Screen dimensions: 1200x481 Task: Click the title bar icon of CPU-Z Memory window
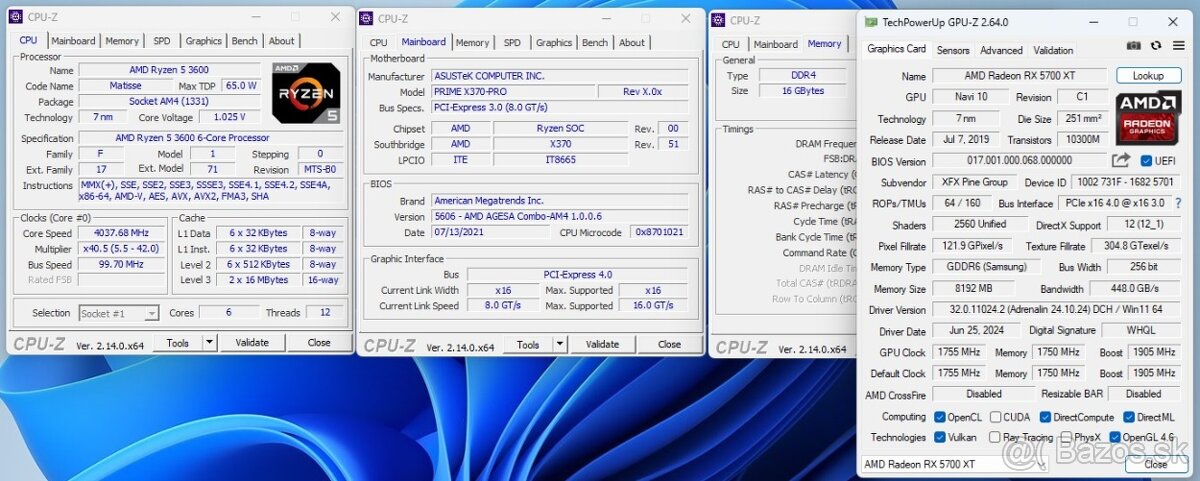pos(718,20)
